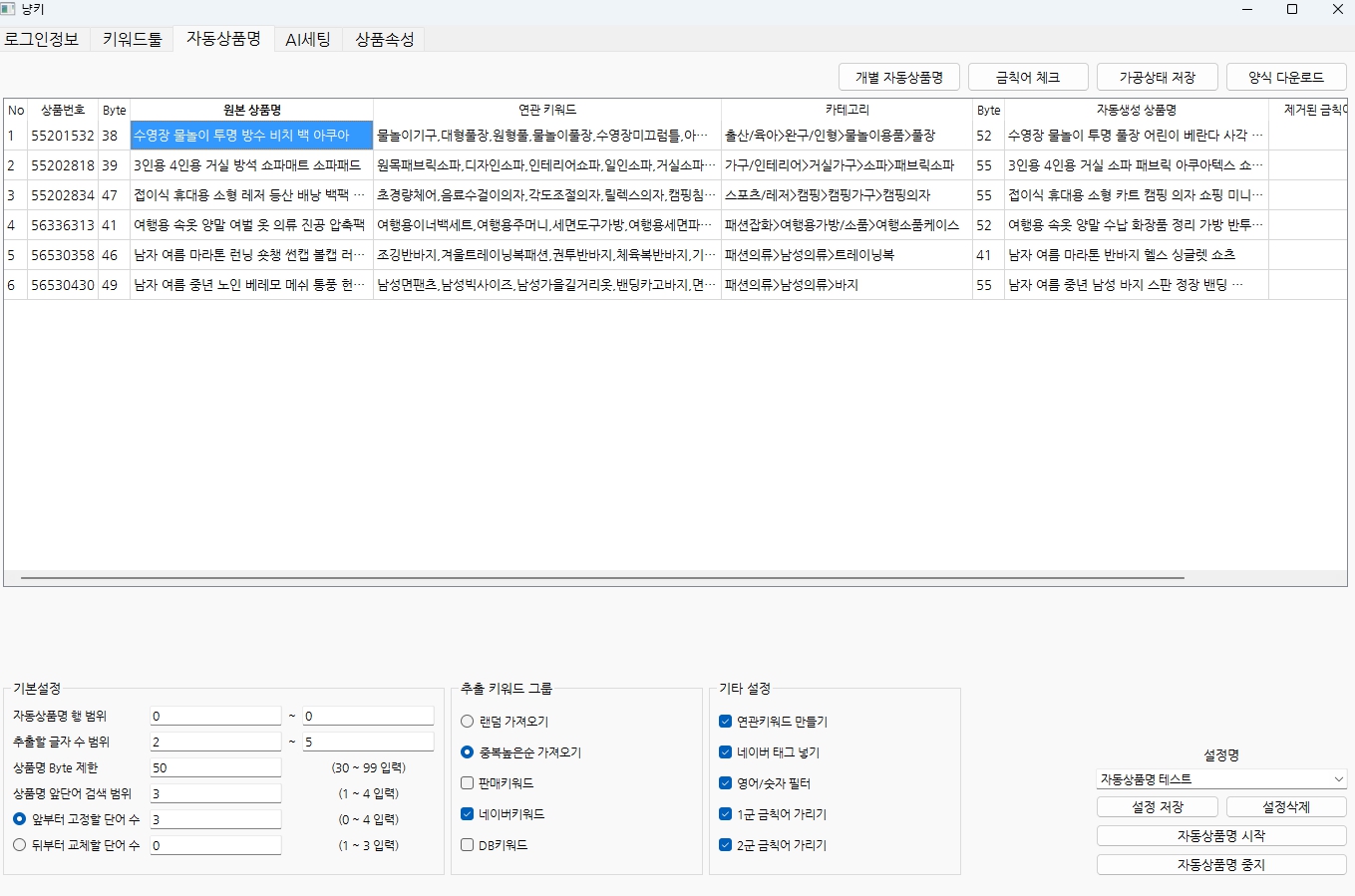This screenshot has height=896, width=1355.
Task: Download the template via 양식 다운로드
Action: click(1286, 77)
